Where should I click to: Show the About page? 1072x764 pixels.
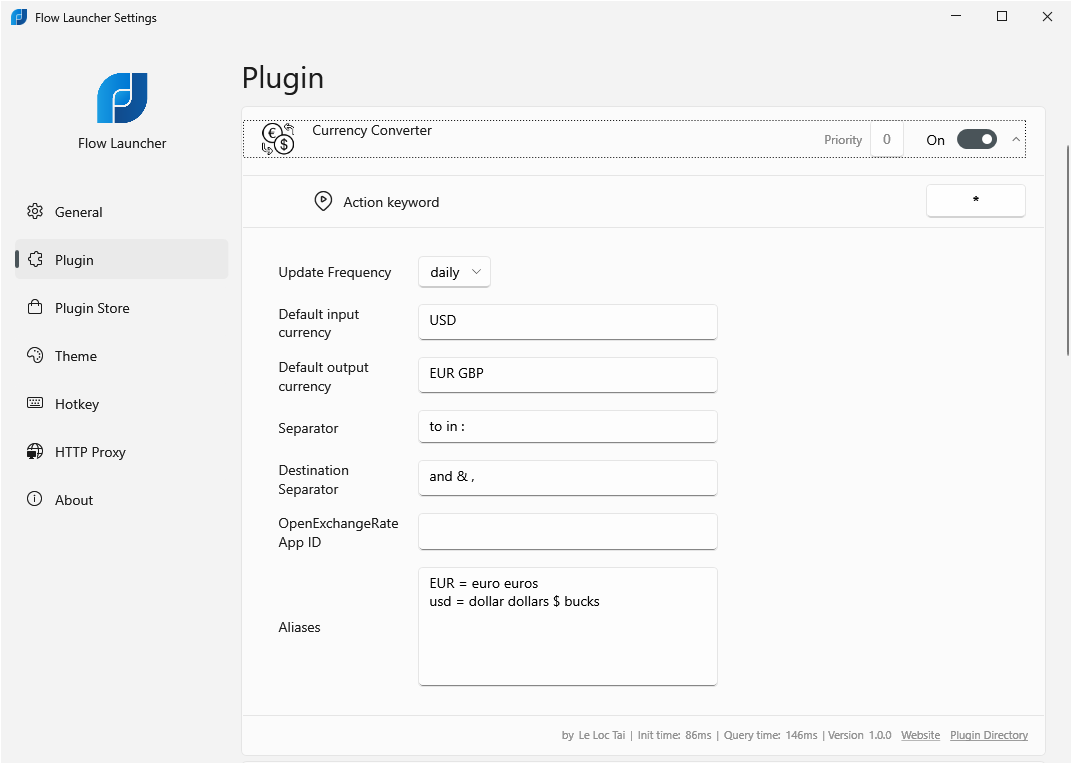122,499
